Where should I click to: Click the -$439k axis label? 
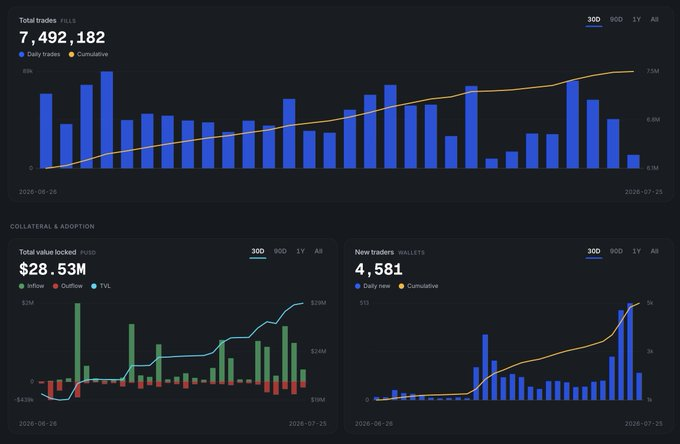coord(24,400)
